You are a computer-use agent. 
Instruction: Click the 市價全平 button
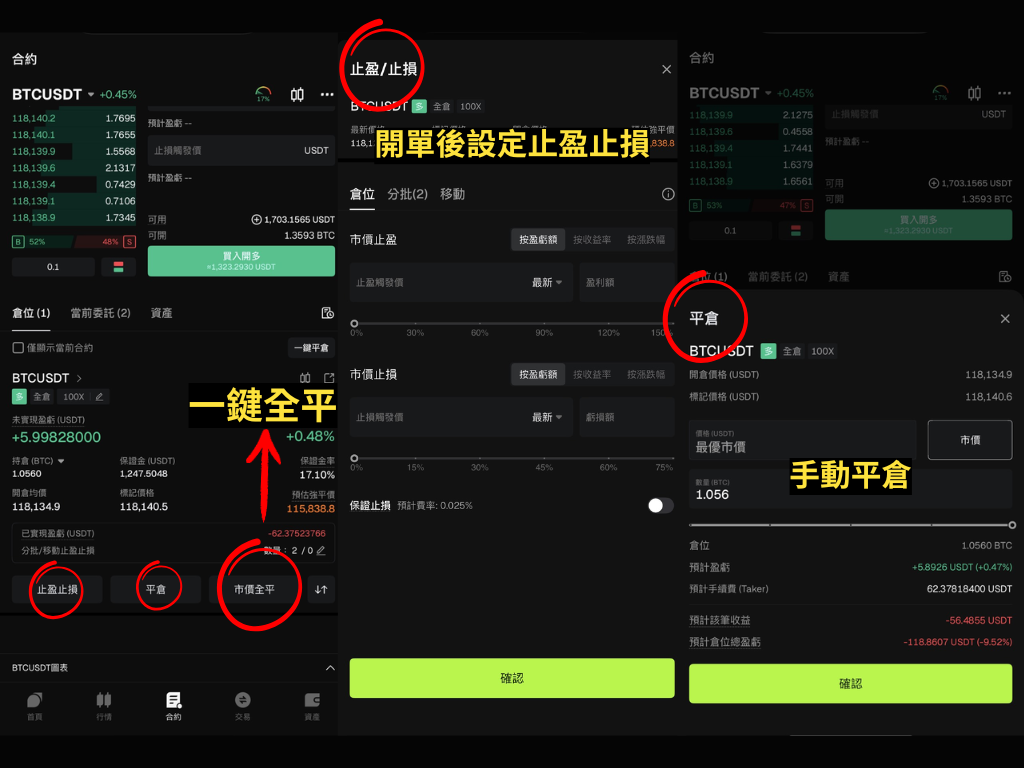tap(254, 590)
